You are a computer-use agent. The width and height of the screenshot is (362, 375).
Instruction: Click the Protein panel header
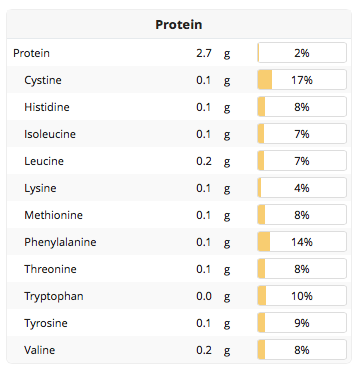pos(179,24)
